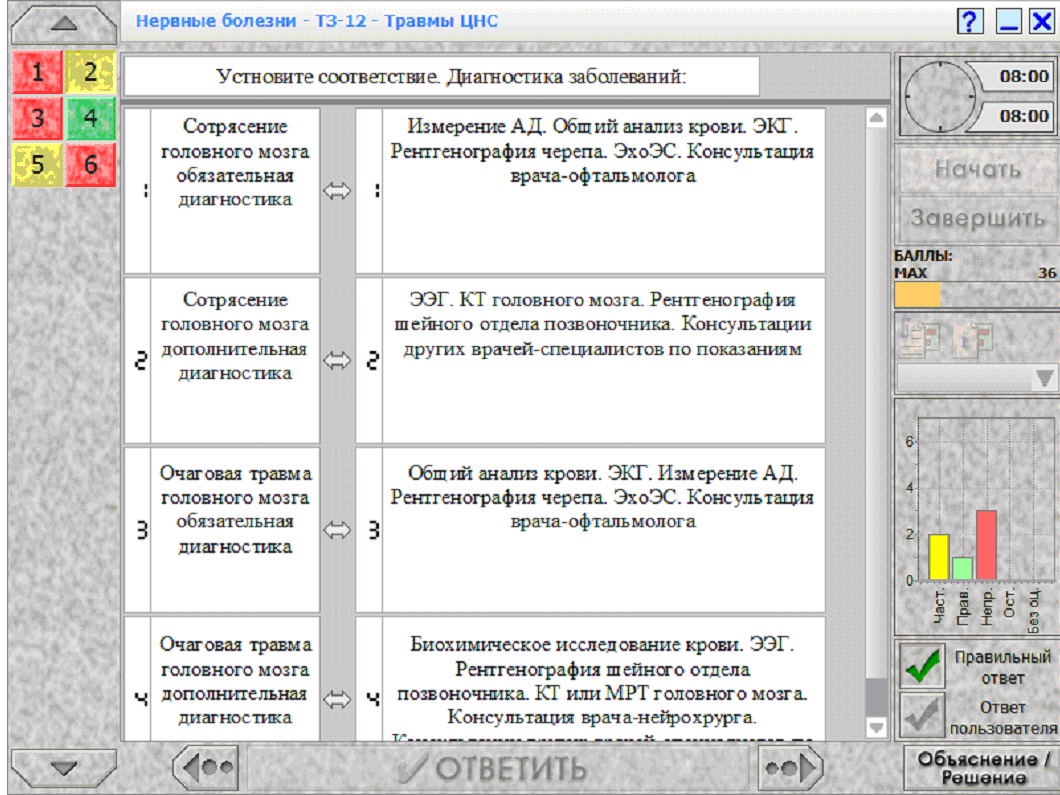
Task: Select question 3 red tile
Action: (x=37, y=118)
